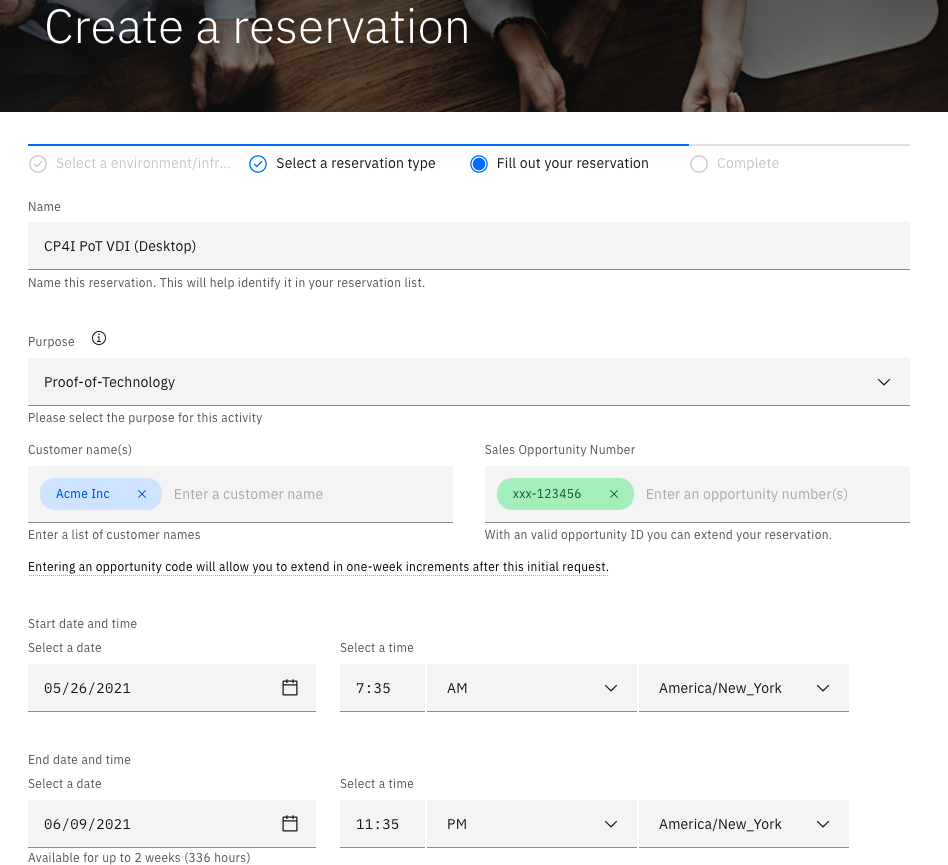This screenshot has width=948, height=865.
Task: Open the start time AM dropdown
Action: [x=531, y=688]
